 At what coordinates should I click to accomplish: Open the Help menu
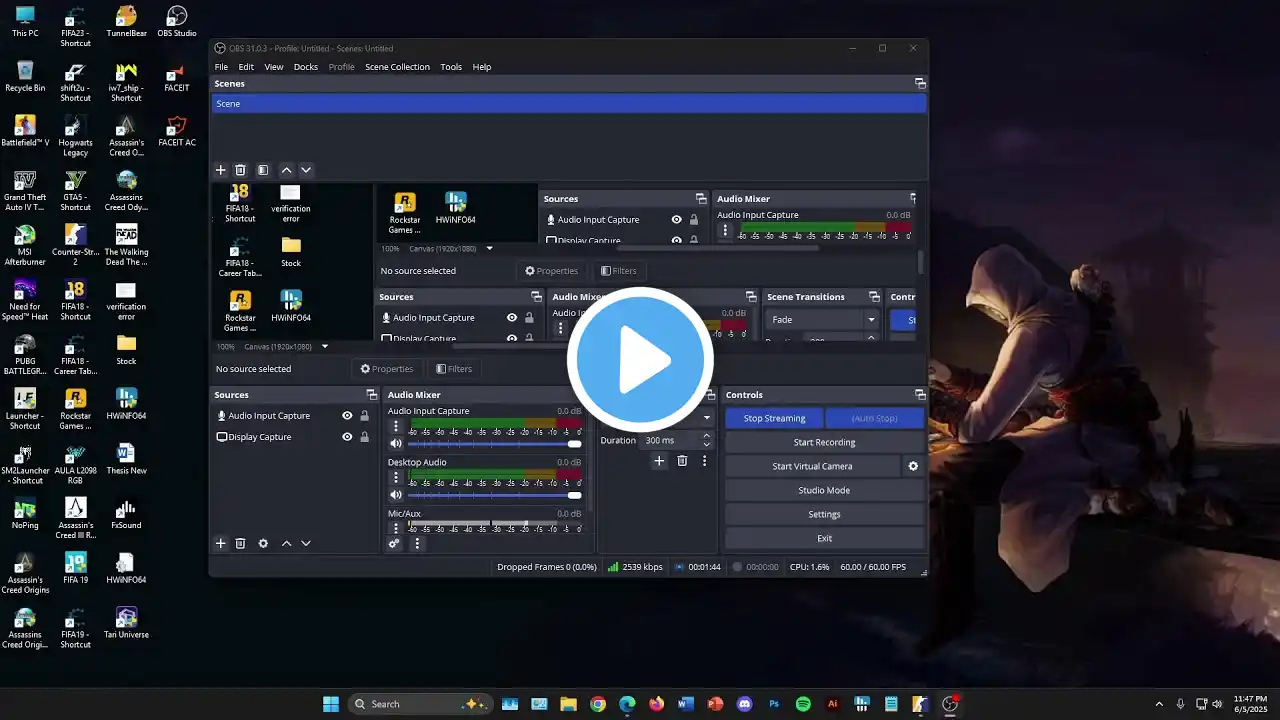pyautogui.click(x=482, y=67)
